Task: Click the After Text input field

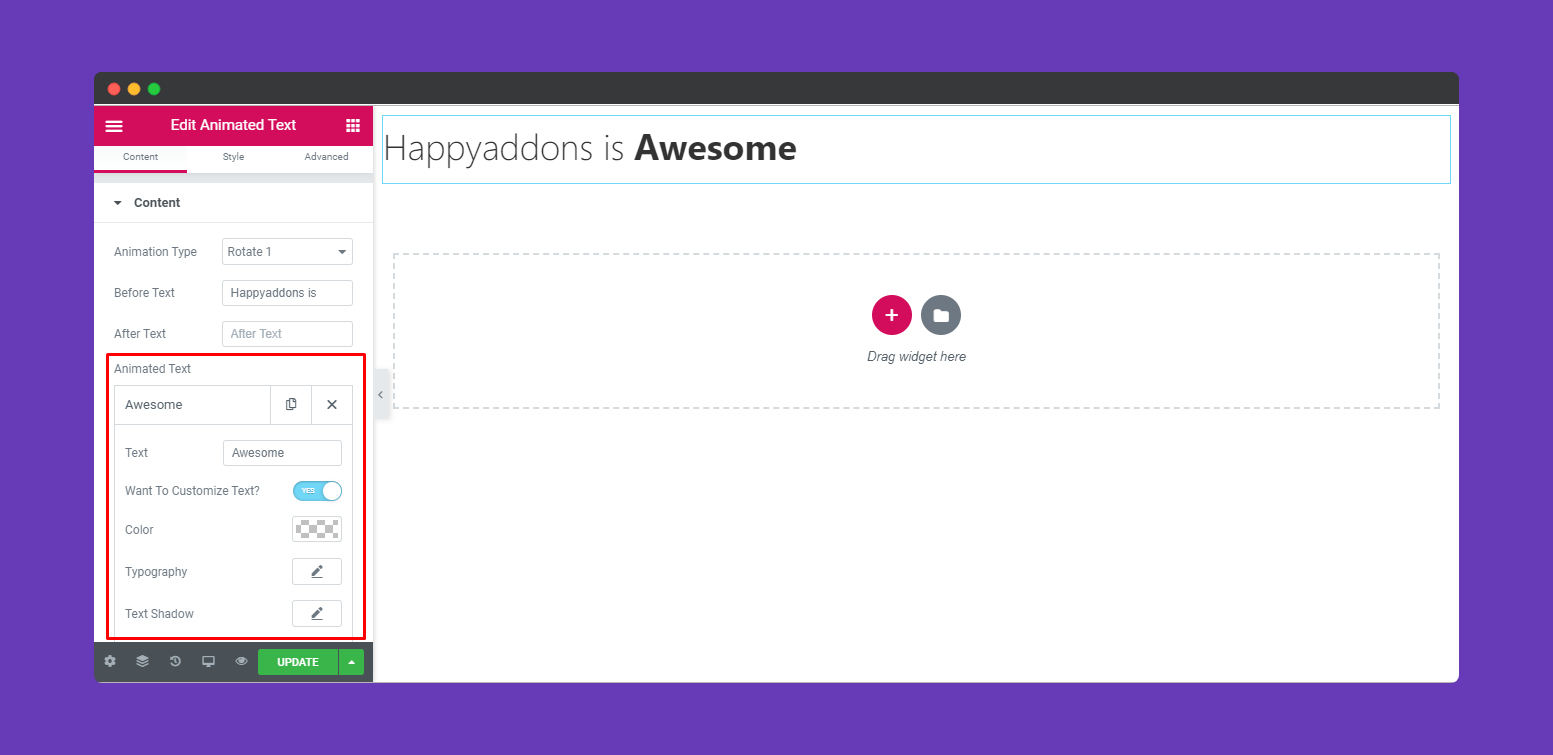Action: tap(287, 334)
